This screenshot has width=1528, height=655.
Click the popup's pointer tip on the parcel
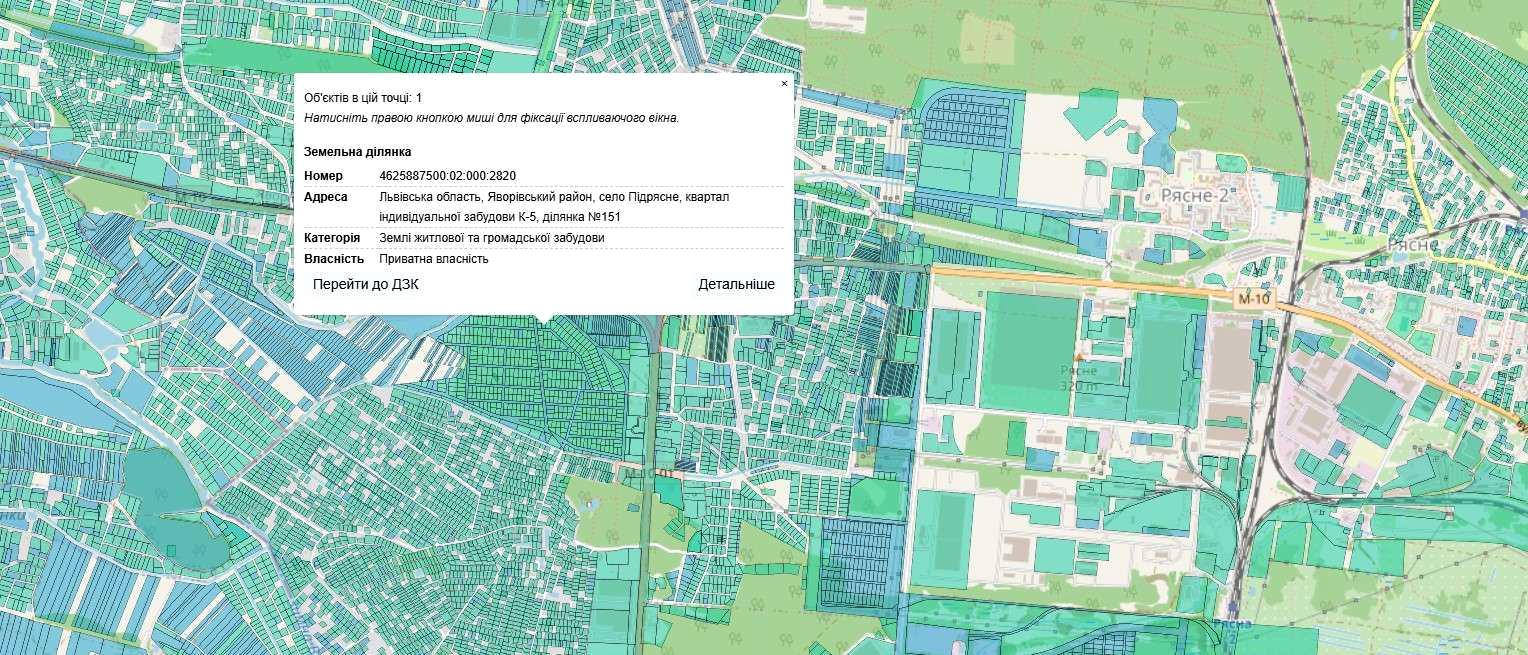[543, 321]
